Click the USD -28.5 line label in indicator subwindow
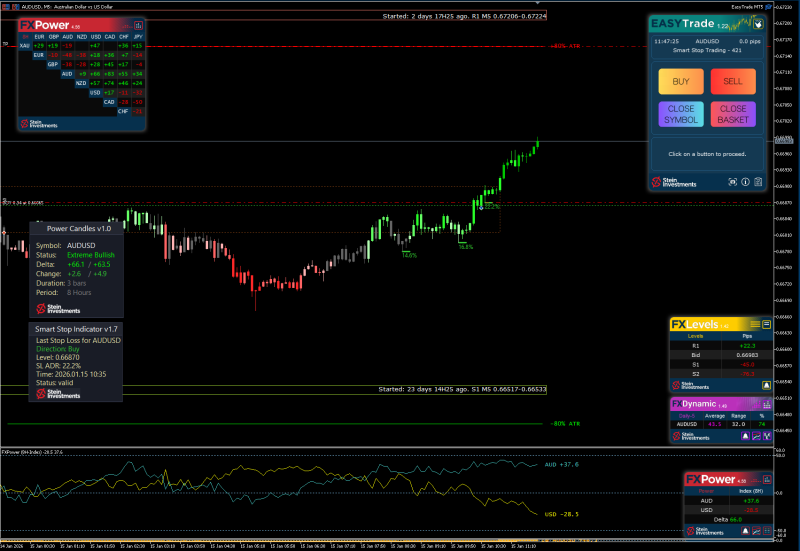 pos(562,514)
